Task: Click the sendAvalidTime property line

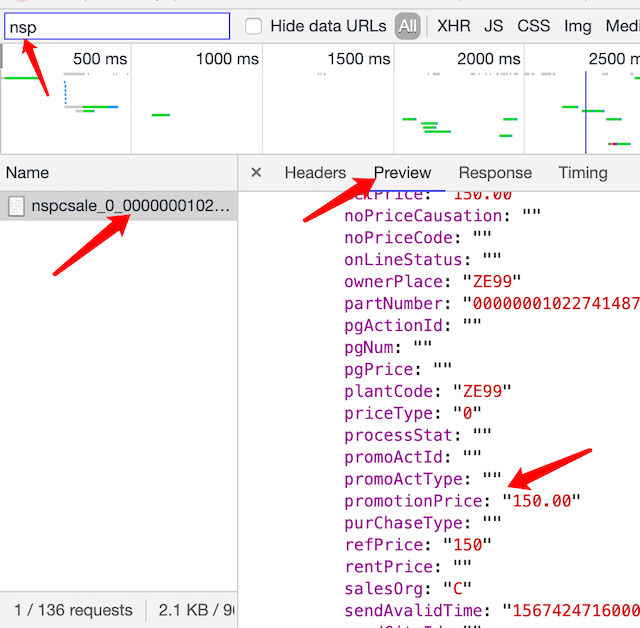Action: point(492,611)
